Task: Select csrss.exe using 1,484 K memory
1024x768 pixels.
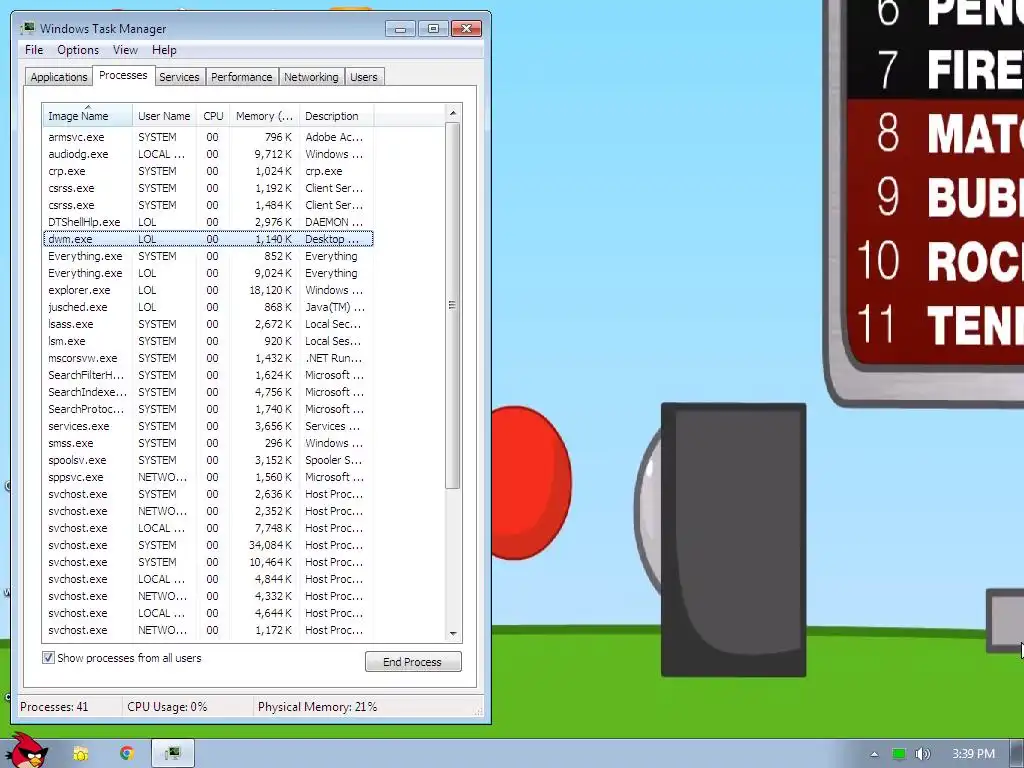Action: [208, 205]
